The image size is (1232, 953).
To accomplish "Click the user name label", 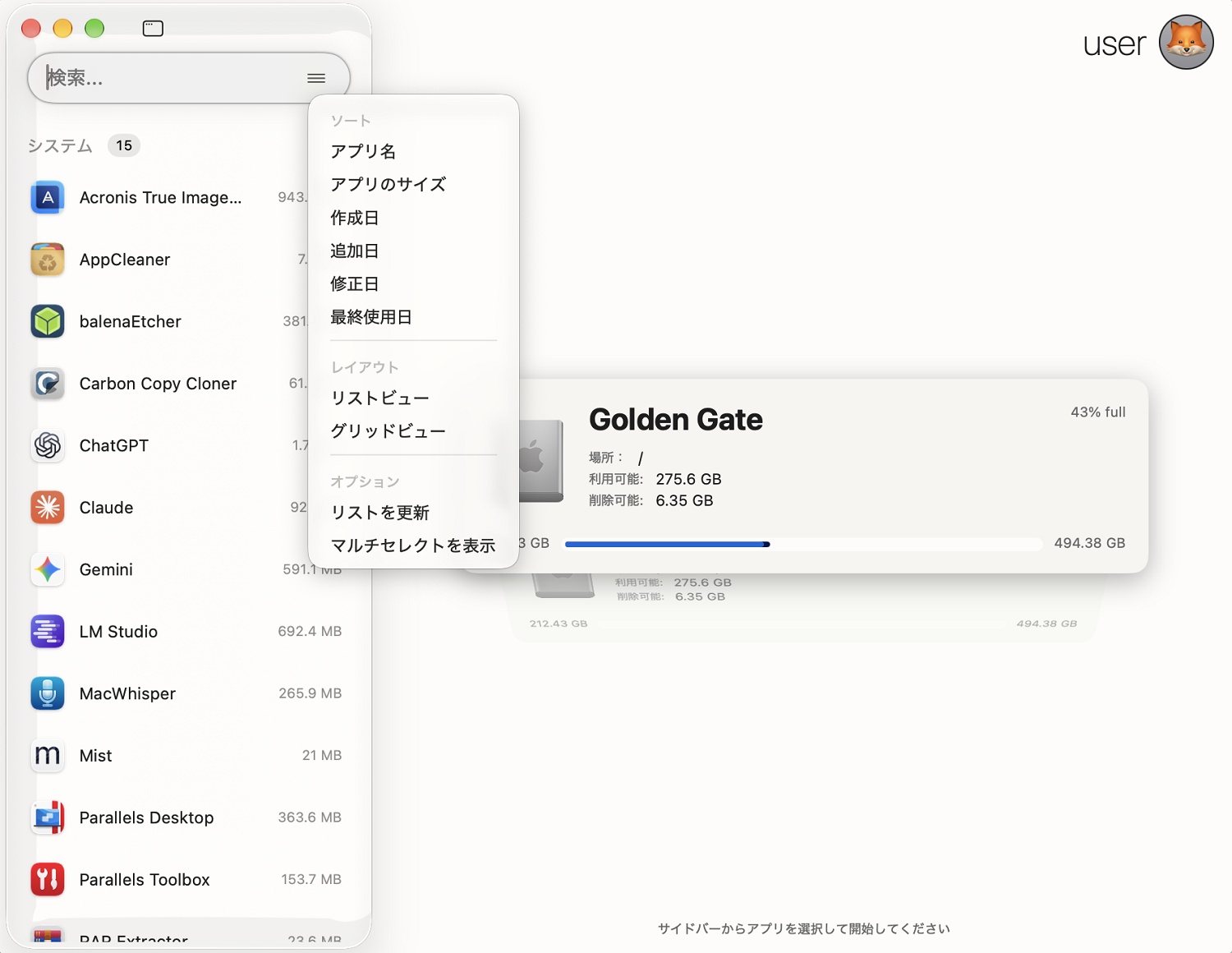I will (x=1114, y=44).
